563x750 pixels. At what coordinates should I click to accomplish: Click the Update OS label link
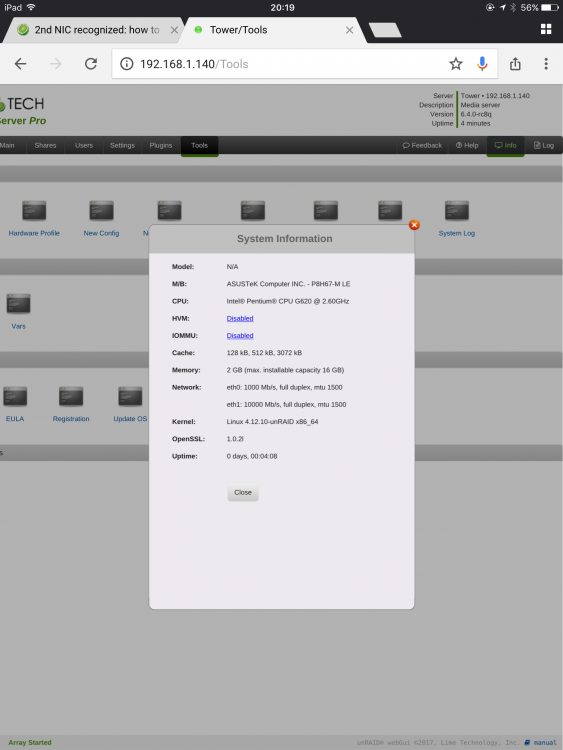tap(130, 419)
